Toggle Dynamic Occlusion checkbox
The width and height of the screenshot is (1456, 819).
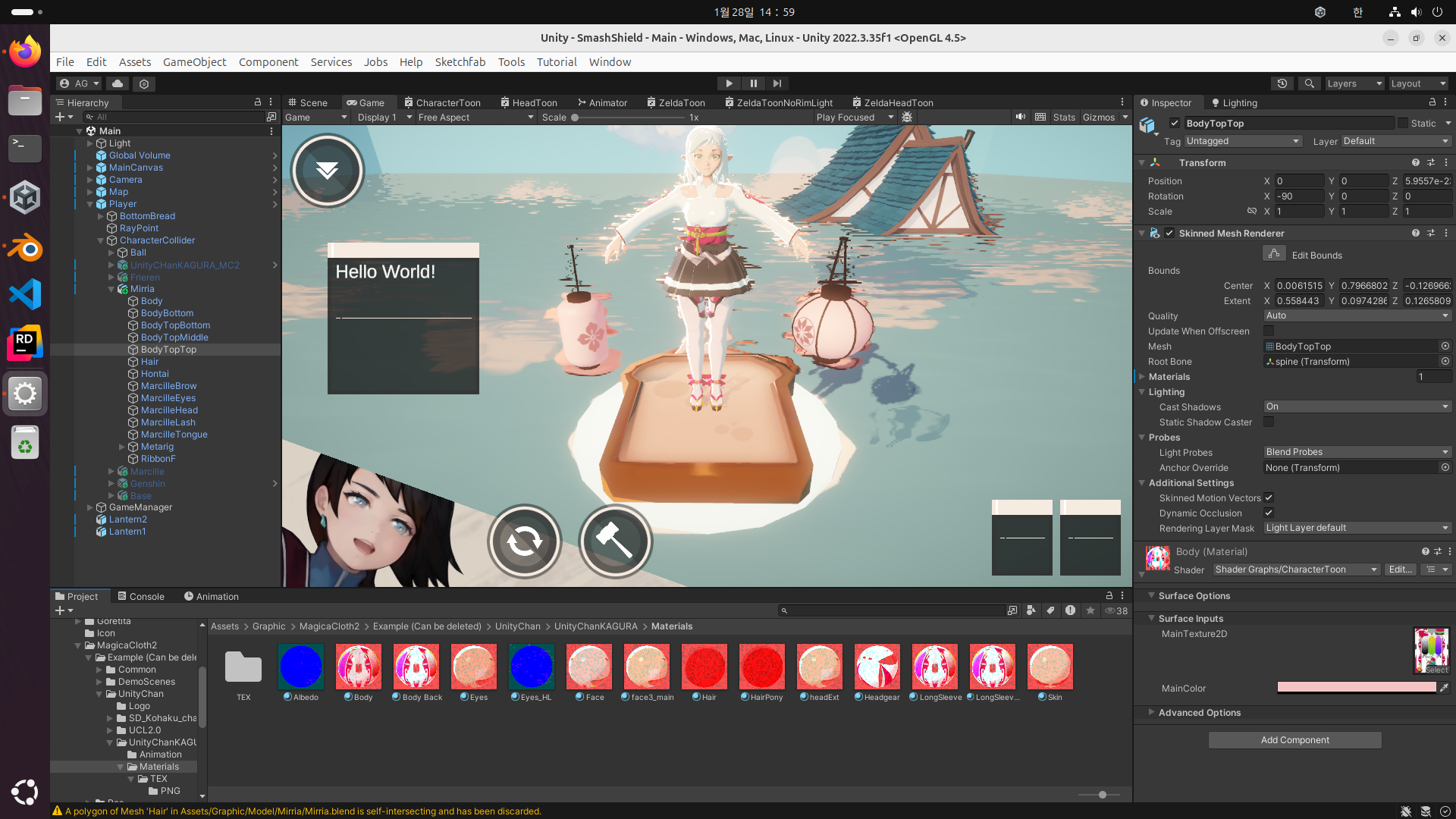click(1269, 513)
